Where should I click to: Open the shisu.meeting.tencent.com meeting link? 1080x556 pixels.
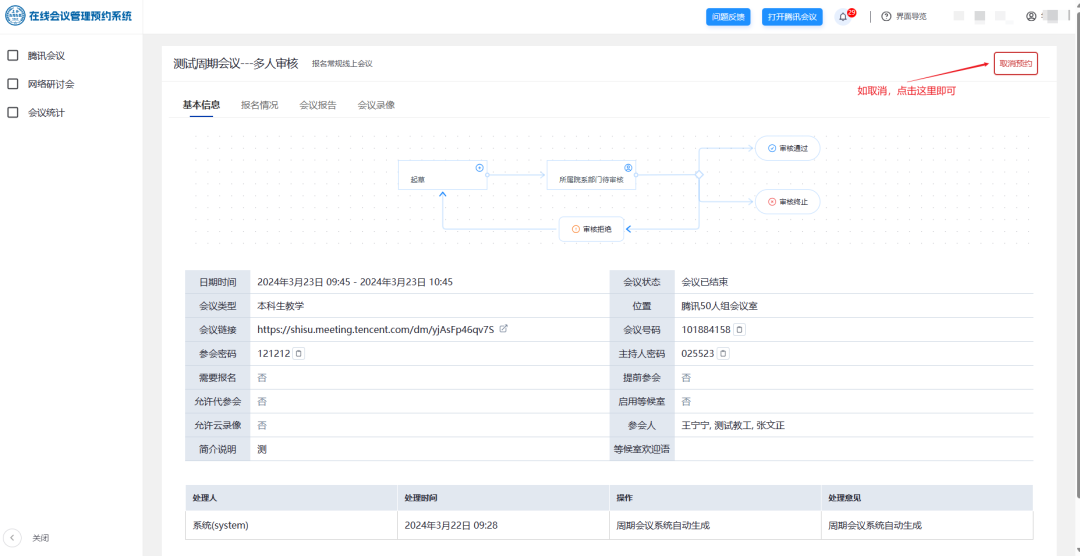pos(375,329)
